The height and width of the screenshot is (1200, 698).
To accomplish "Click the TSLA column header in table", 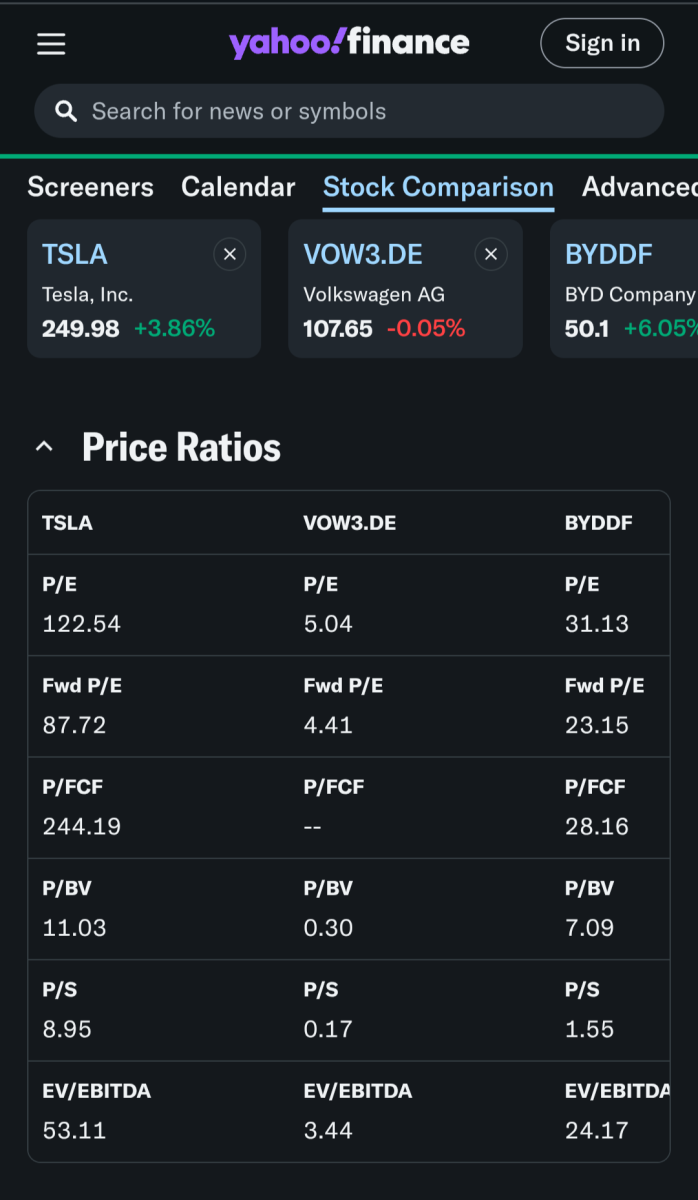I will pyautogui.click(x=68, y=523).
